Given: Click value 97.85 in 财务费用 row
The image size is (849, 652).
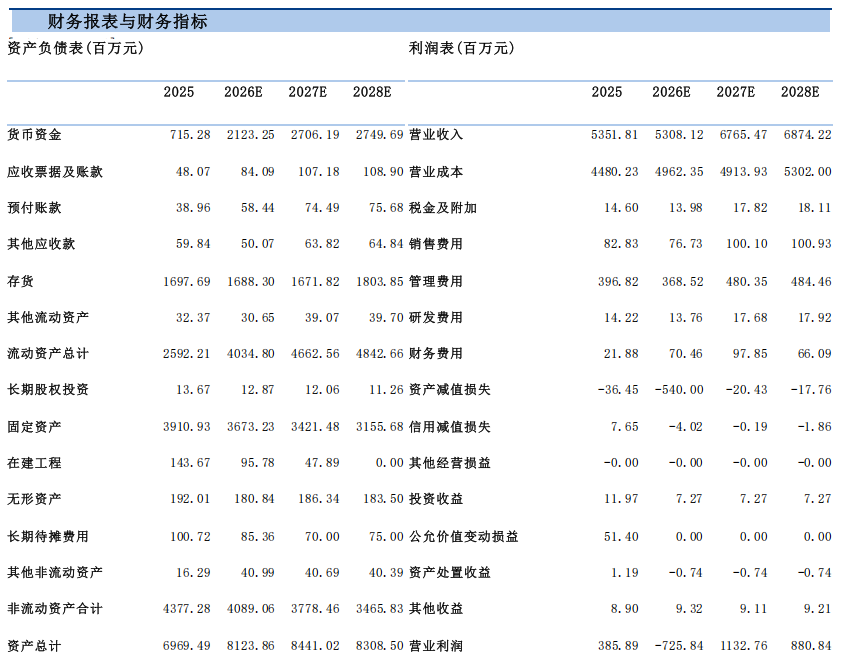Looking at the screenshot, I should [x=750, y=354].
